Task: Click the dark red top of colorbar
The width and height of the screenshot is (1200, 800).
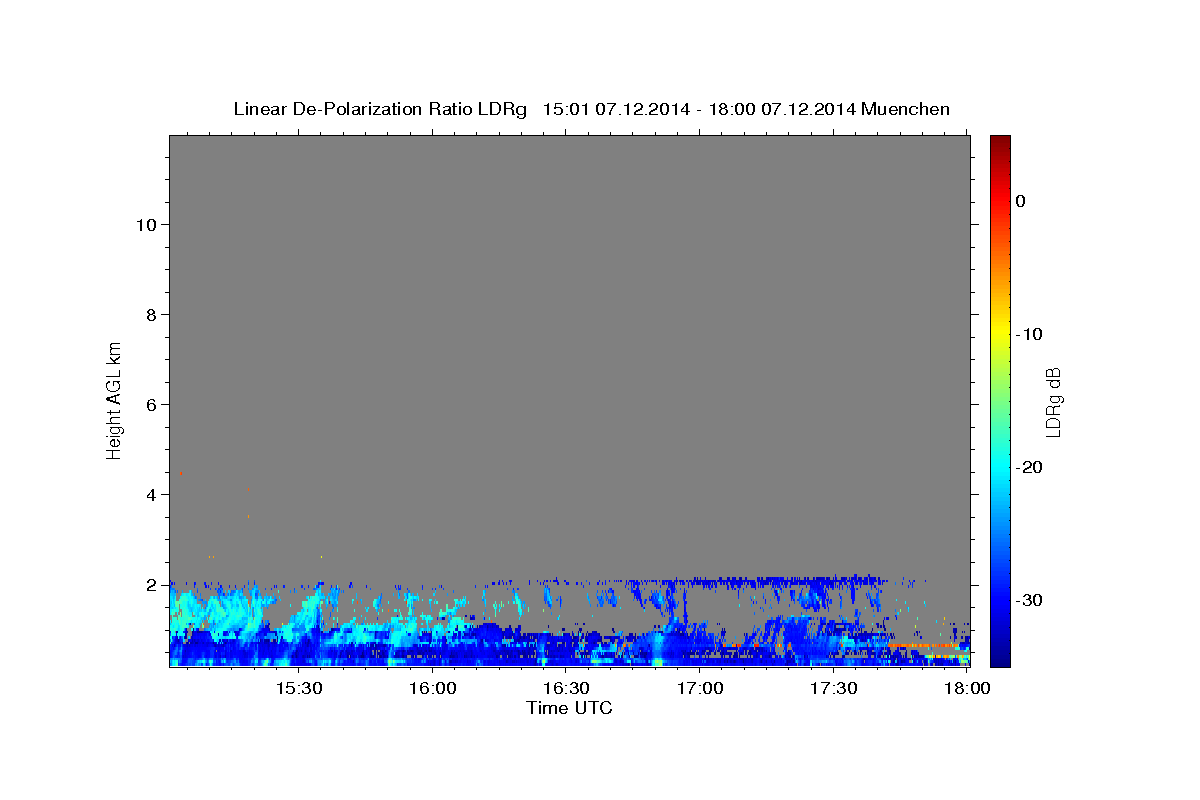Action: point(1000,143)
